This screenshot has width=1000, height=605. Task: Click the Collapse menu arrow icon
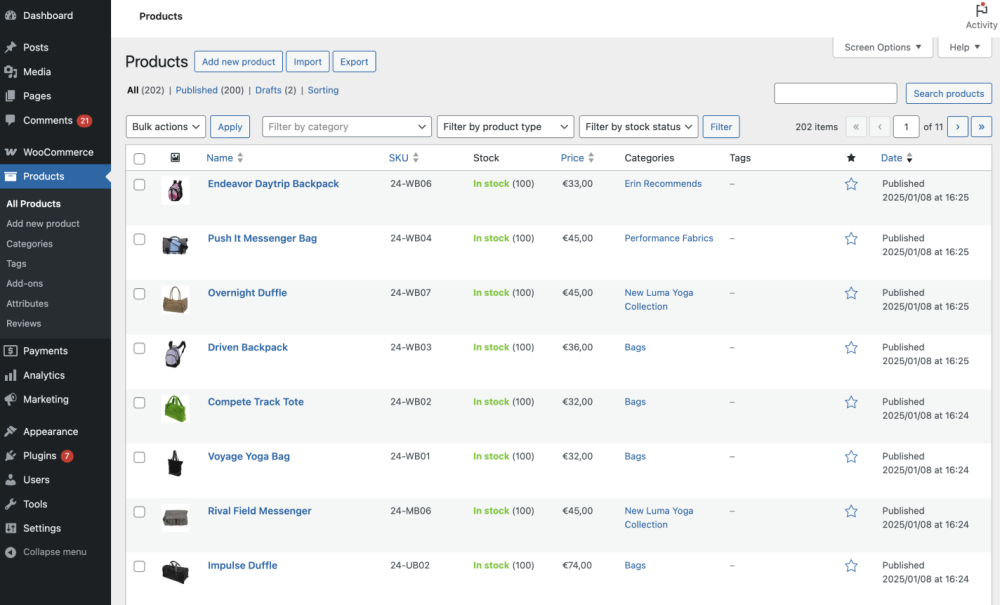pos(10,552)
